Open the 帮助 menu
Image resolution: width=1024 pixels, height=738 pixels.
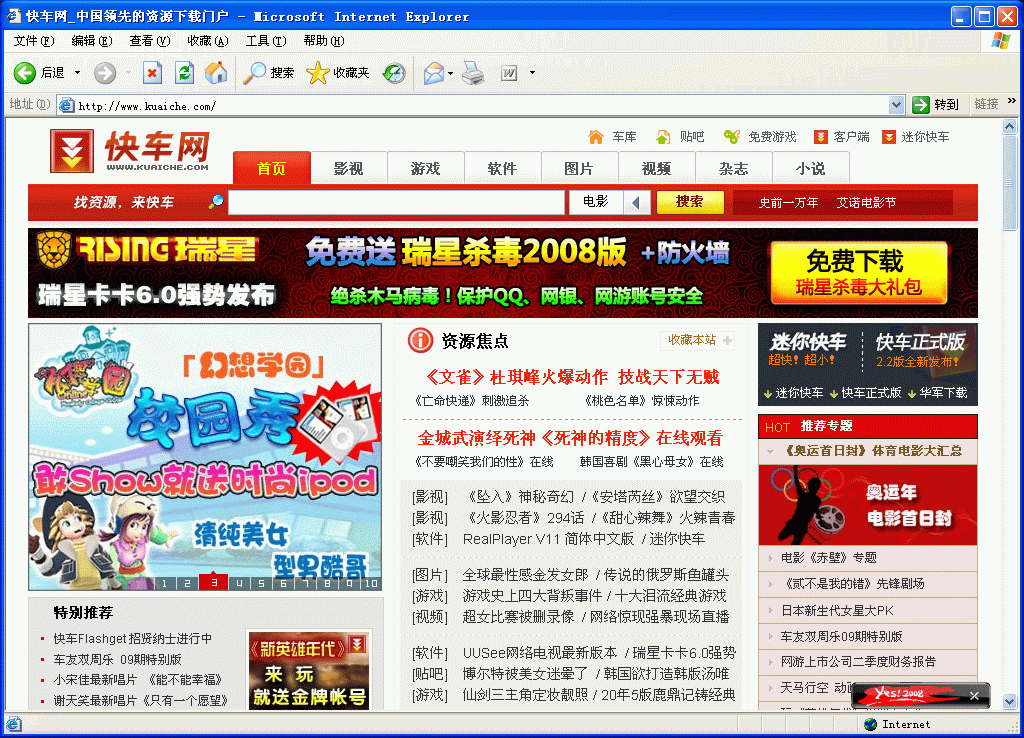pos(324,40)
